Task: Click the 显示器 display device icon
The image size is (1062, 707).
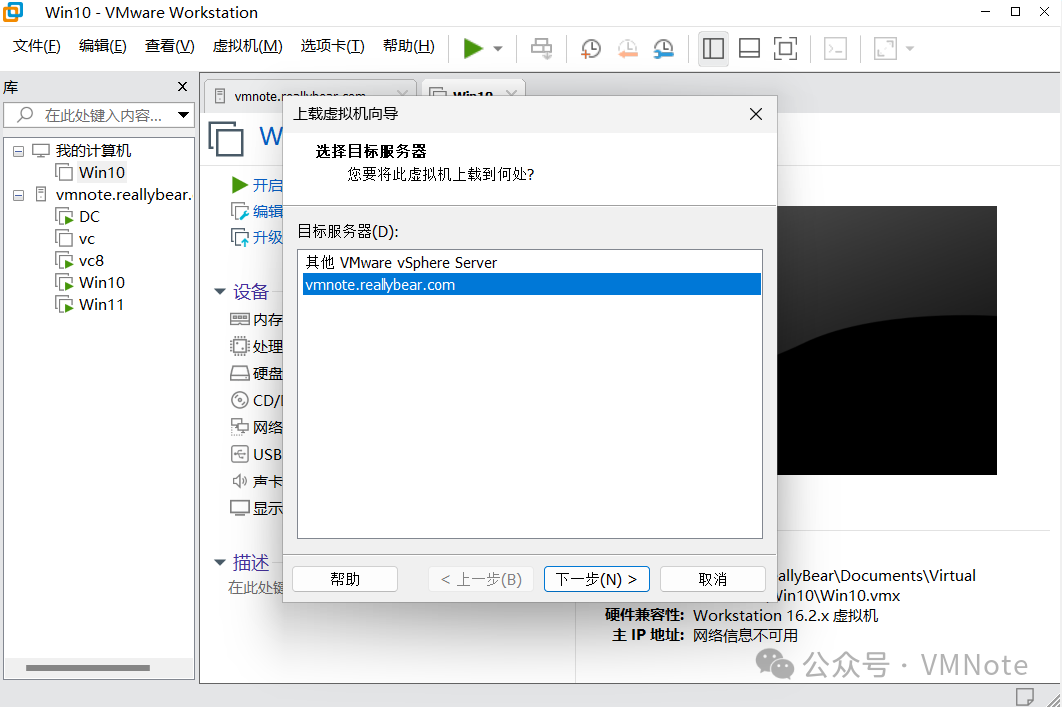Action: (240, 508)
